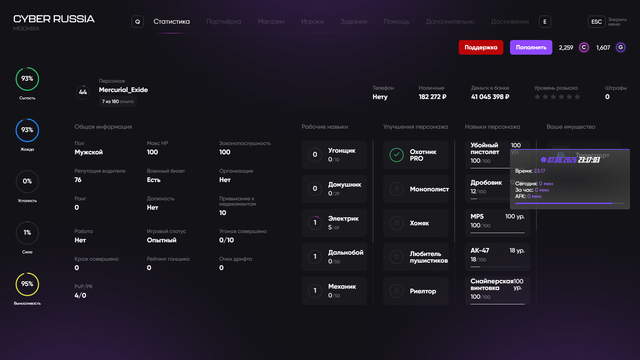Select the Помощь tab
Image resolution: width=640 pixels, height=360 pixels.
coord(396,22)
